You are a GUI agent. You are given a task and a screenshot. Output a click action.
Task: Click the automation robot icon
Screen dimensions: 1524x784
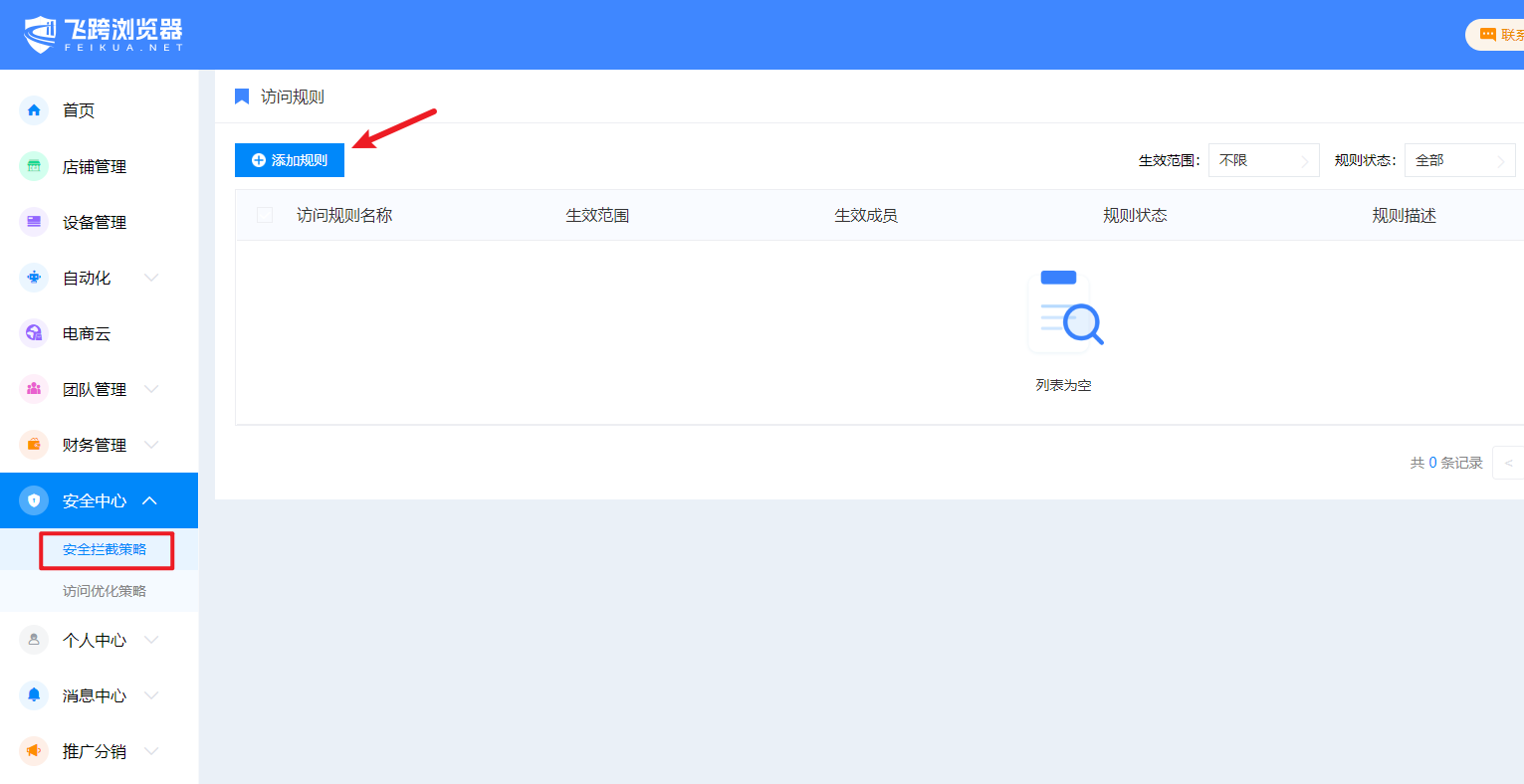pyautogui.click(x=34, y=278)
